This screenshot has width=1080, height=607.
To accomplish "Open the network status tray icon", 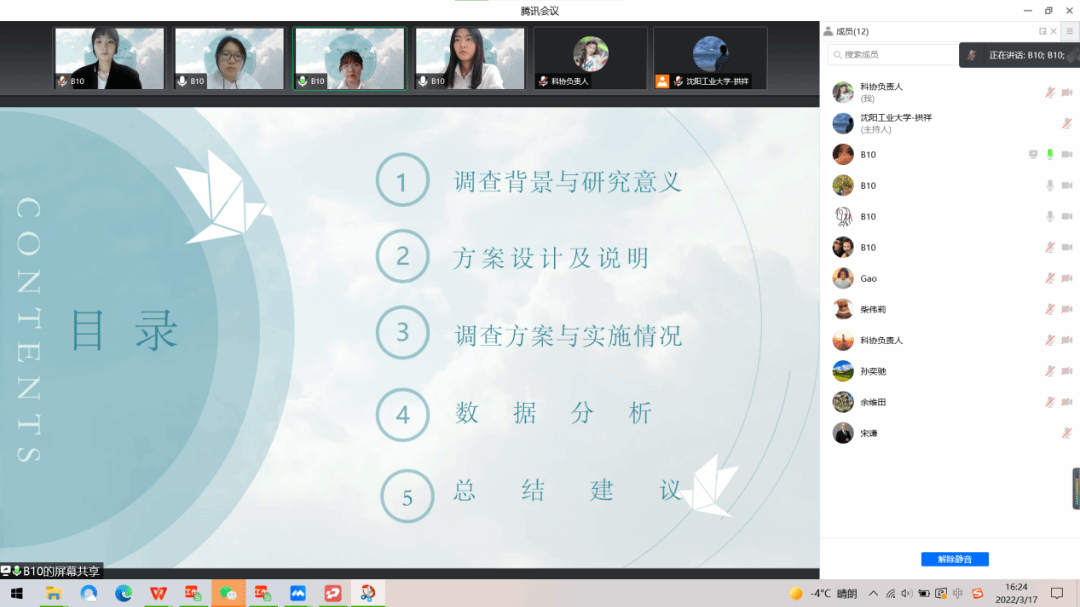I will coord(891,594).
